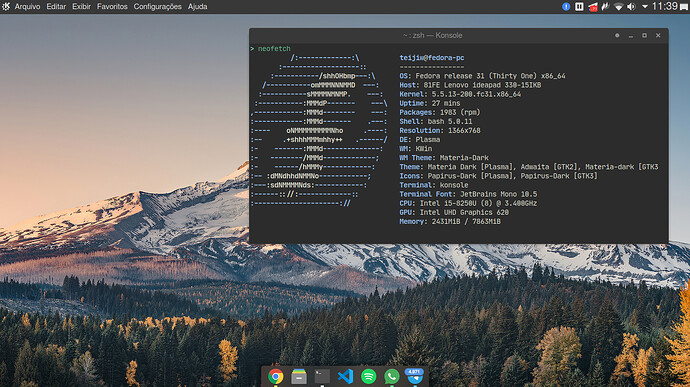Viewport: 690px width, 387px height.
Task: Open the Wi-Fi network tray icon
Action: (x=618, y=7)
